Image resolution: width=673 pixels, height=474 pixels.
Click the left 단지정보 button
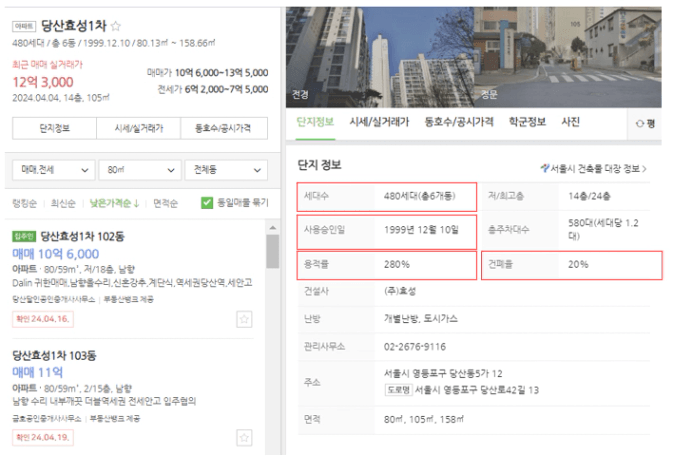[55, 128]
